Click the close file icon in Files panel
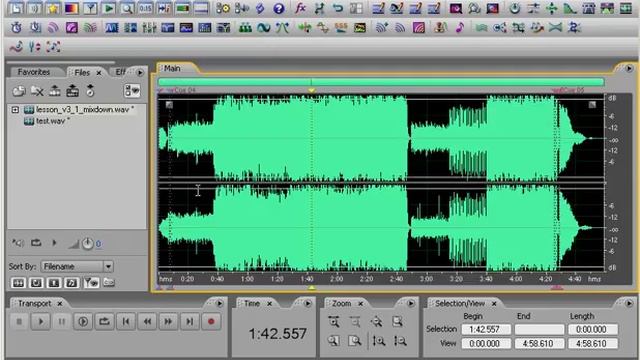Viewport: 640px width, 360px height. (37, 91)
